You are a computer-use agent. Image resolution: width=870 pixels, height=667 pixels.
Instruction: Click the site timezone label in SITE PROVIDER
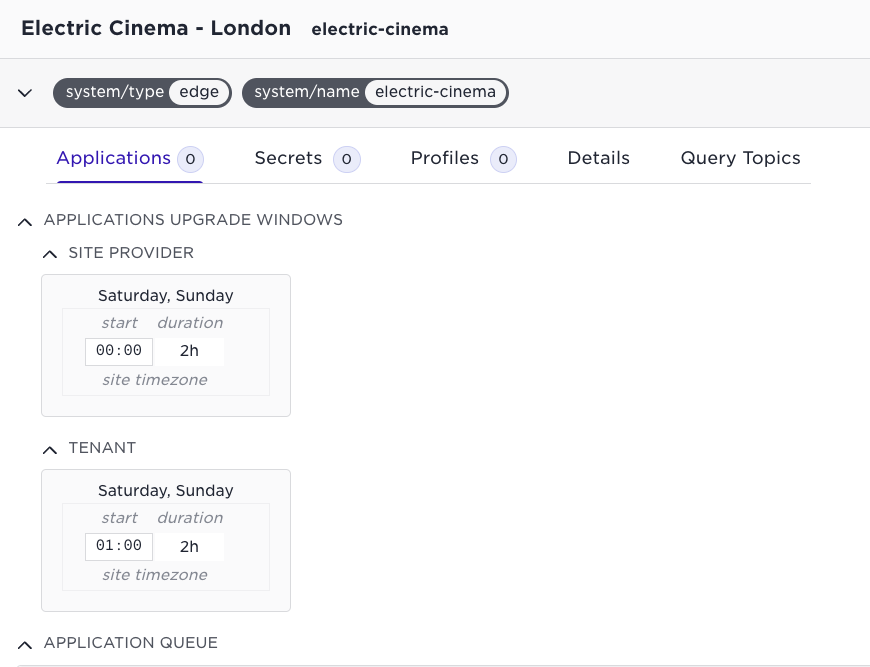coord(154,380)
